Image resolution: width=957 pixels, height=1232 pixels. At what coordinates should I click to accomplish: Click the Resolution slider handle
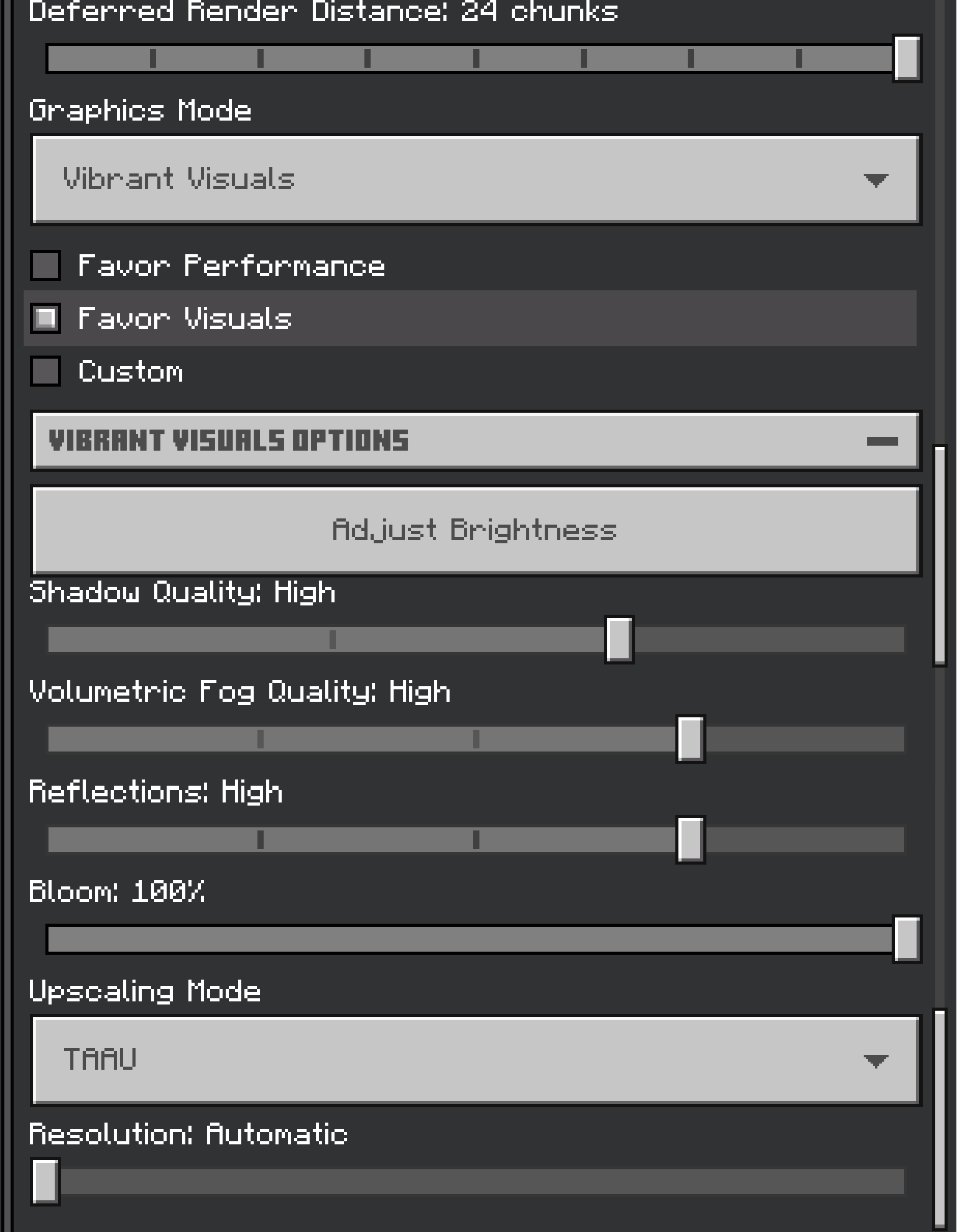(45, 1182)
